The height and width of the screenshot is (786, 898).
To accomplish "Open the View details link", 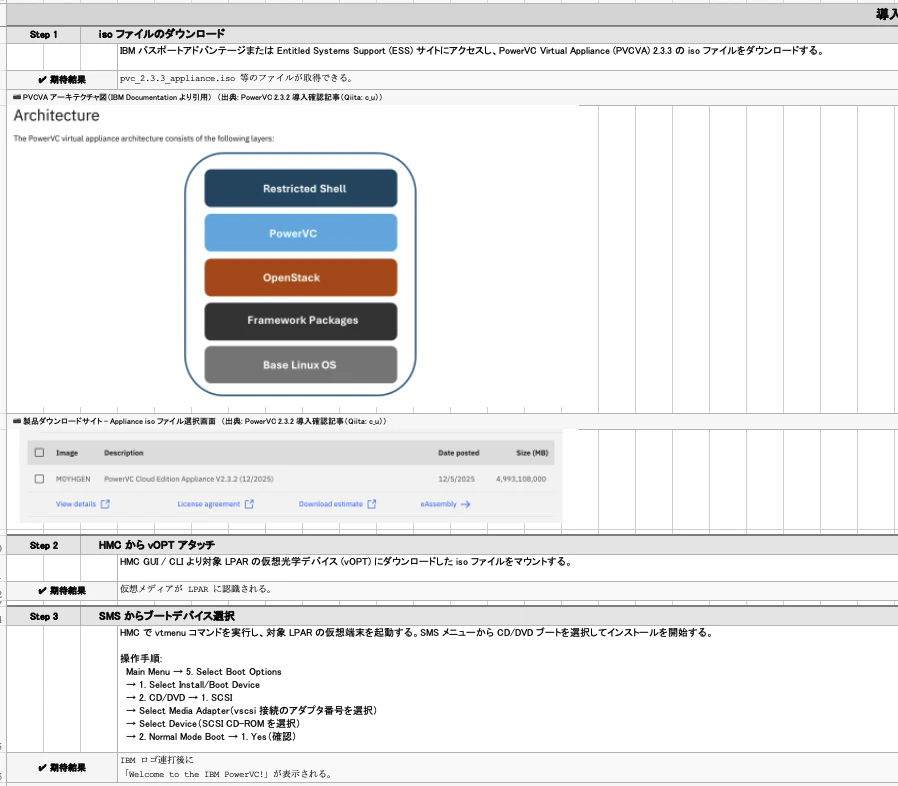I will (x=76, y=504).
